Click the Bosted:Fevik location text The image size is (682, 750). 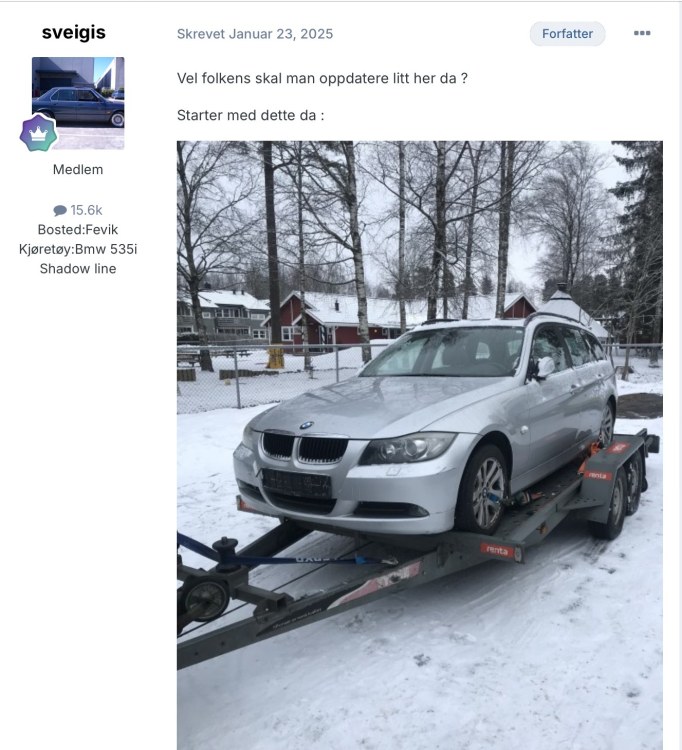78,230
